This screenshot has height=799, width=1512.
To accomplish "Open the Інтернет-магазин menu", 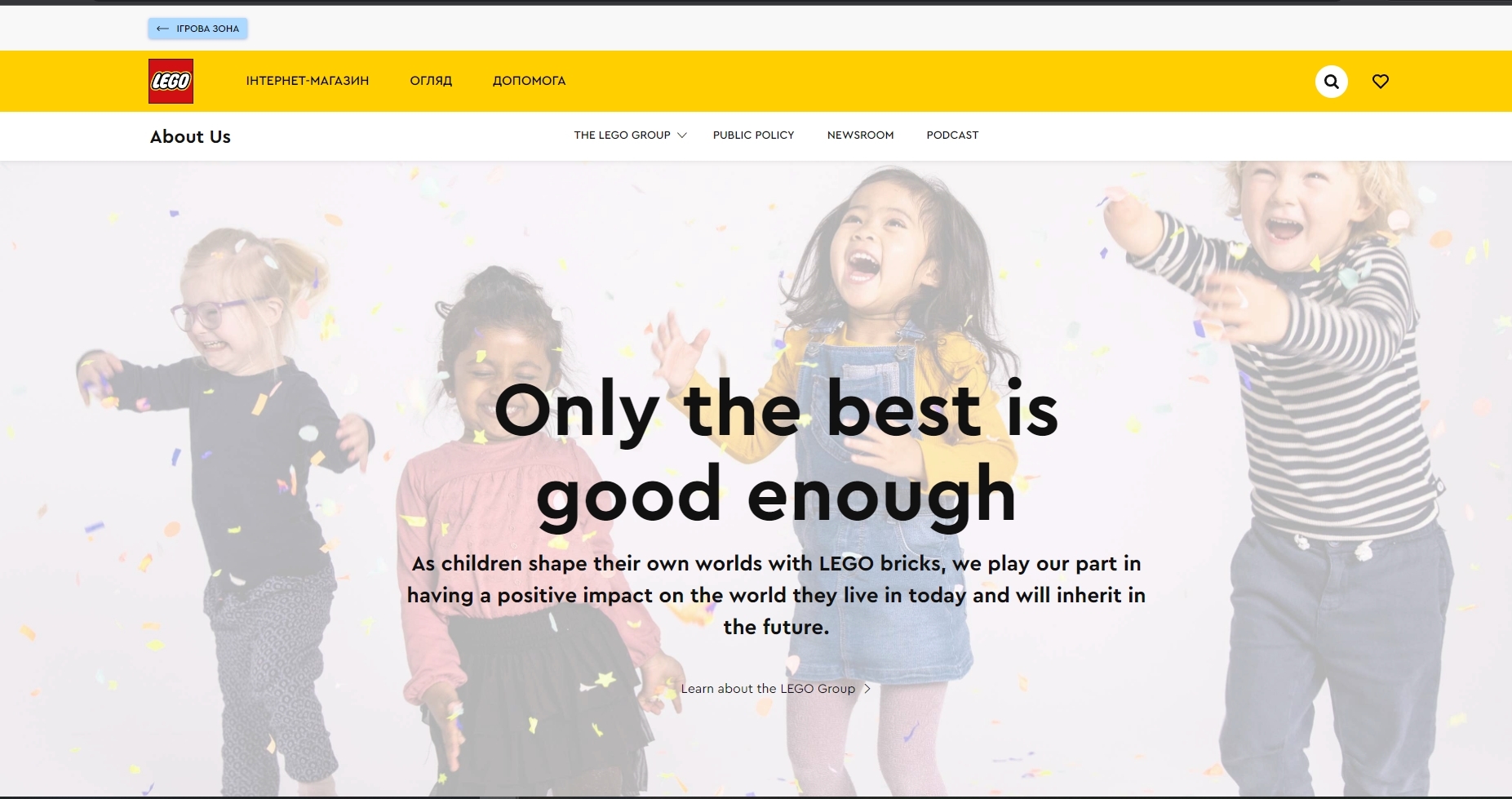I will click(308, 81).
